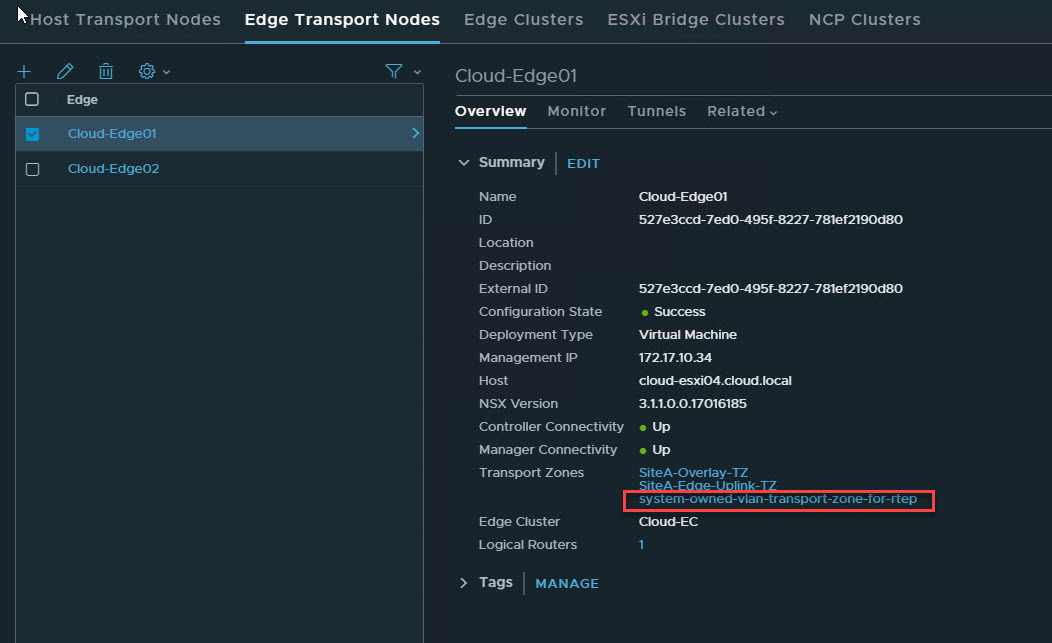Click the arrow chevron on Cloud-Edge01 row
Screen dimensions: 1052x643
[415, 134]
